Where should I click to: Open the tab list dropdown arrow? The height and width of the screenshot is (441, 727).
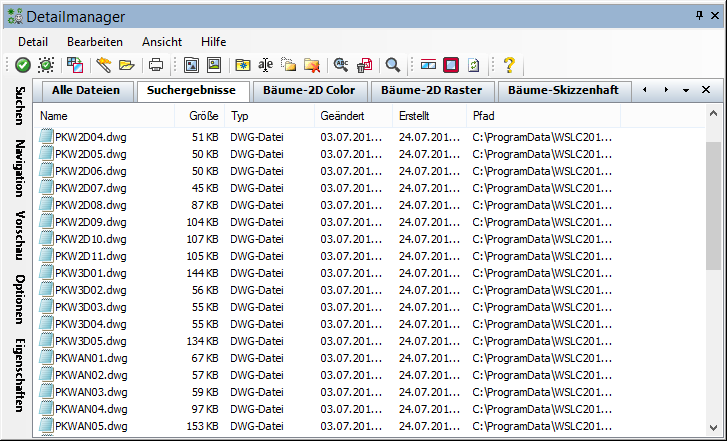point(686,90)
